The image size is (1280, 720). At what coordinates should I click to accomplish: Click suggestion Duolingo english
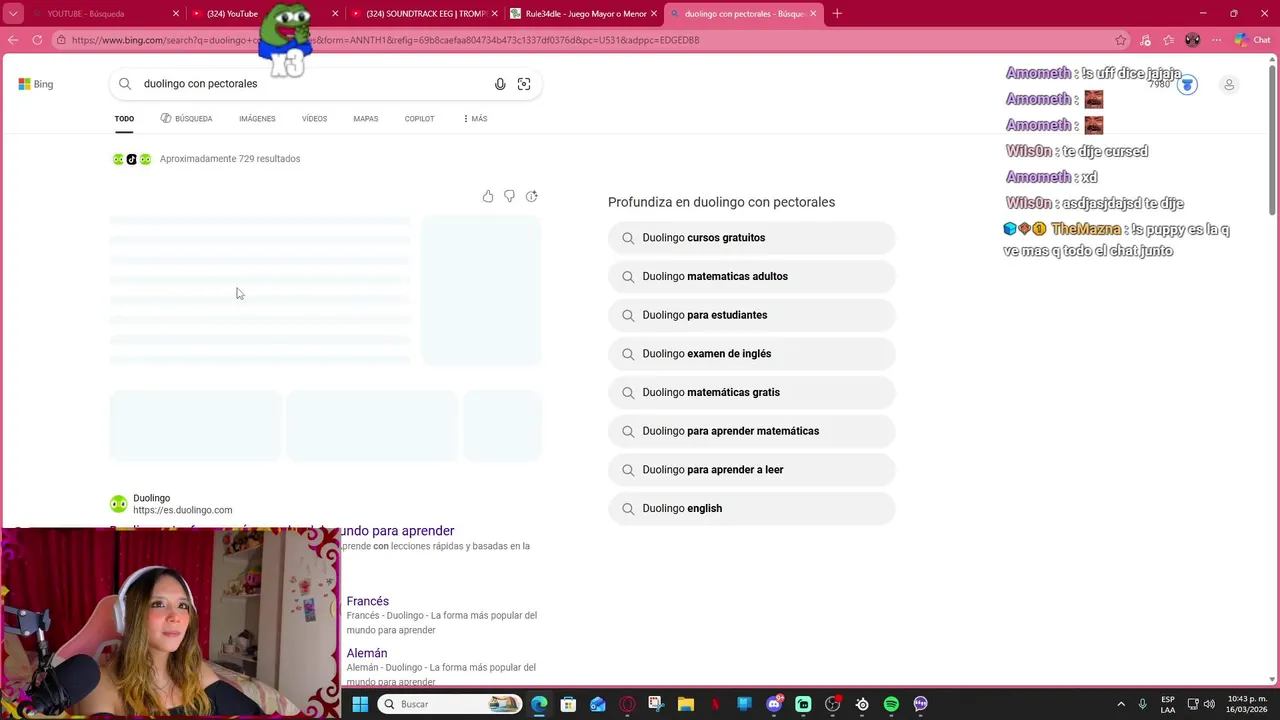[x=751, y=509]
